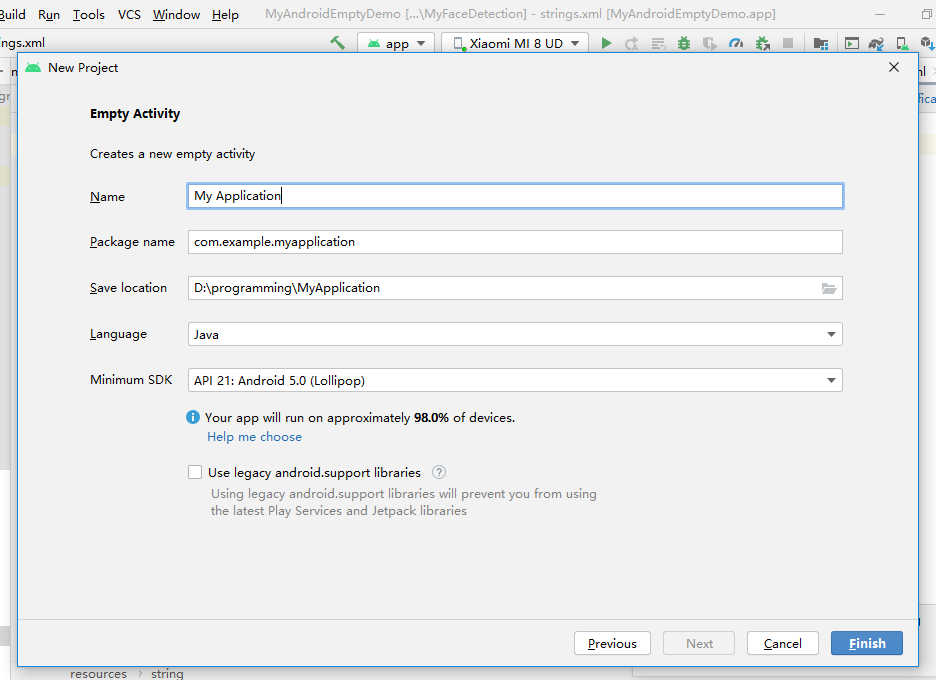
Task: Click the grey Stop square icon
Action: 788,43
